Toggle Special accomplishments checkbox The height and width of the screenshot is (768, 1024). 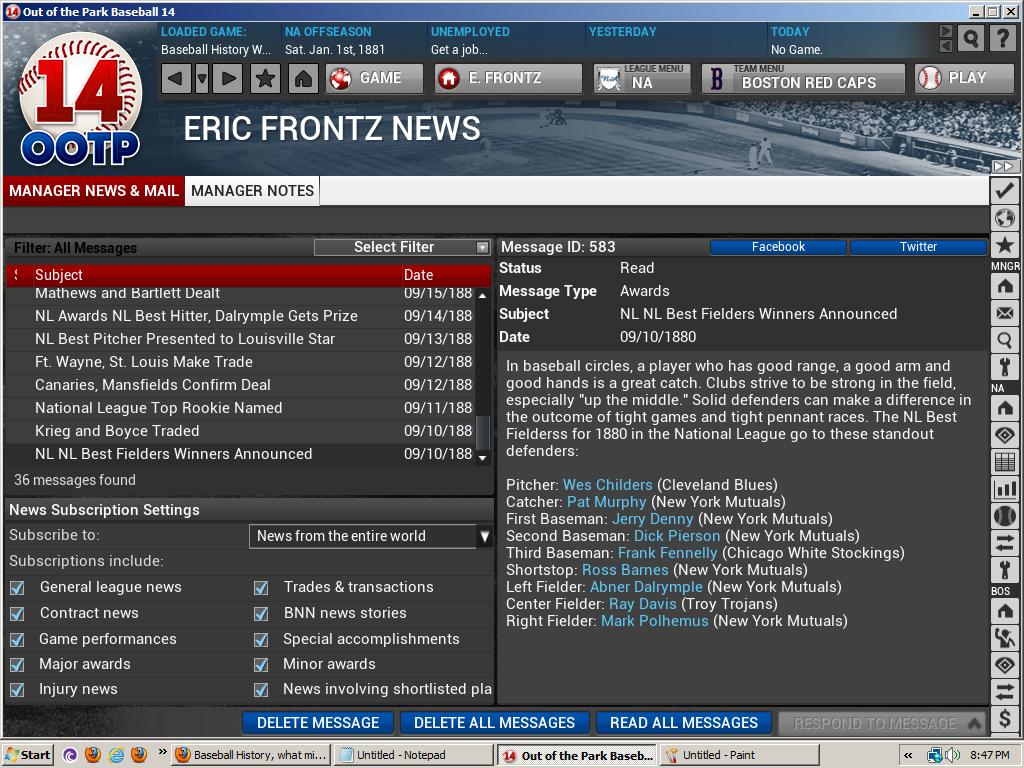(261, 639)
